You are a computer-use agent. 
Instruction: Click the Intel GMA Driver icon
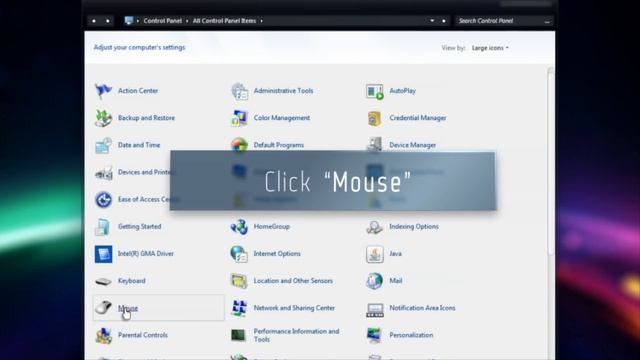pos(103,254)
